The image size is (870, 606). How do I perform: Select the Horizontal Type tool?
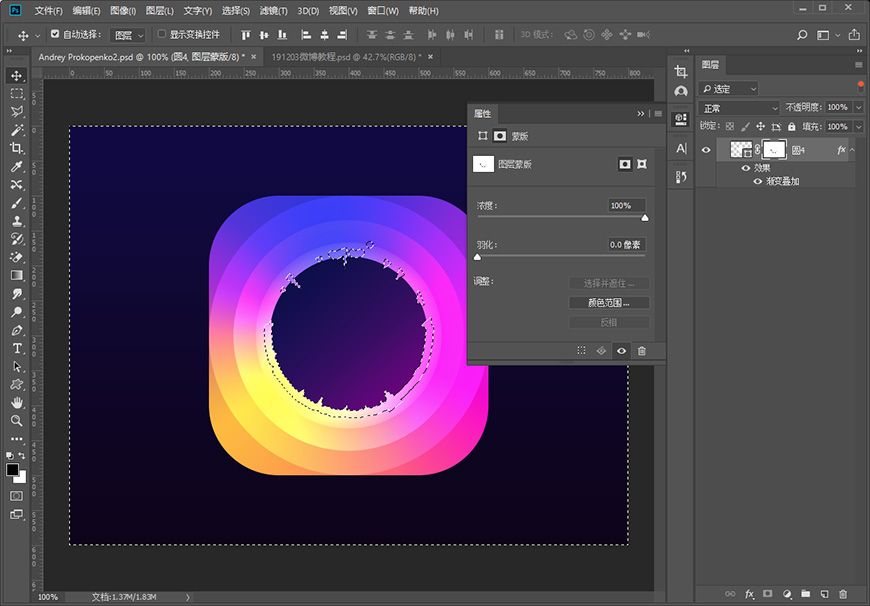point(17,349)
